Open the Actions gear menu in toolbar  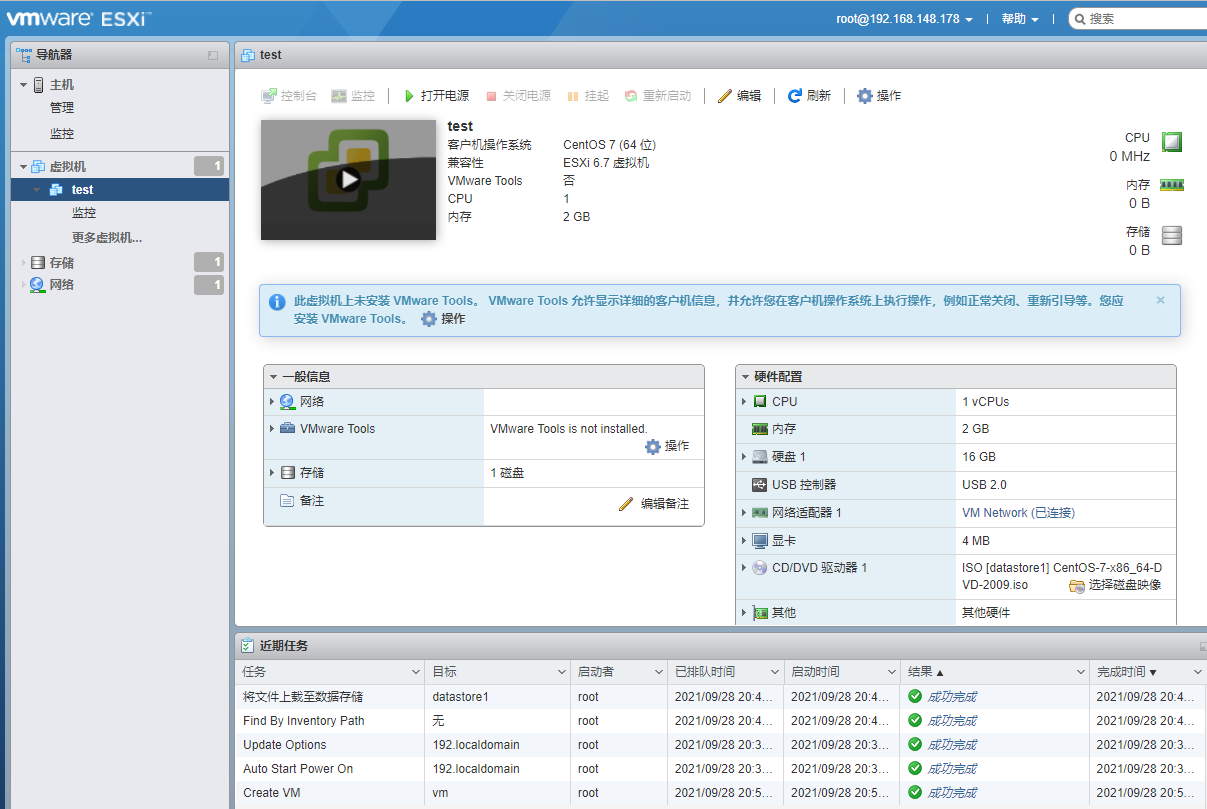coord(879,96)
